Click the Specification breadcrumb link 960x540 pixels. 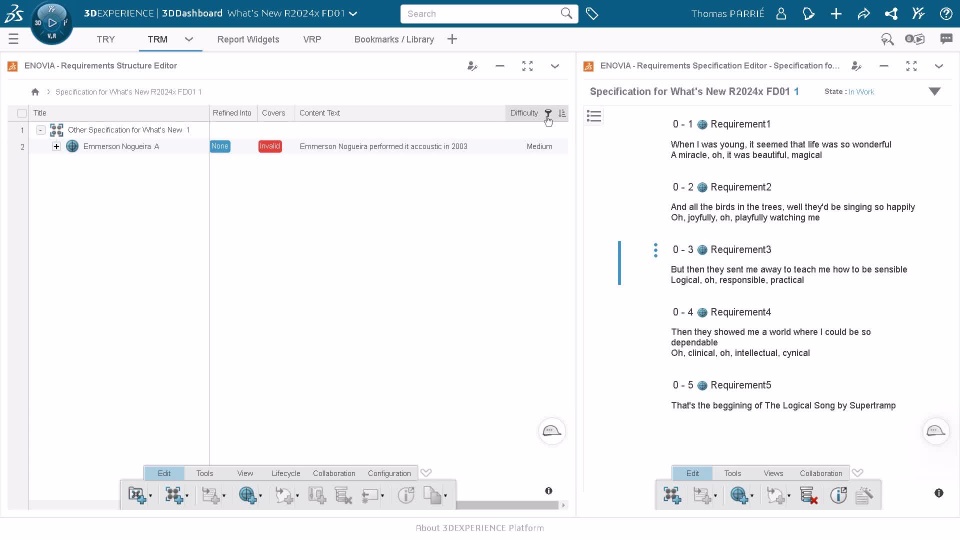[129, 92]
